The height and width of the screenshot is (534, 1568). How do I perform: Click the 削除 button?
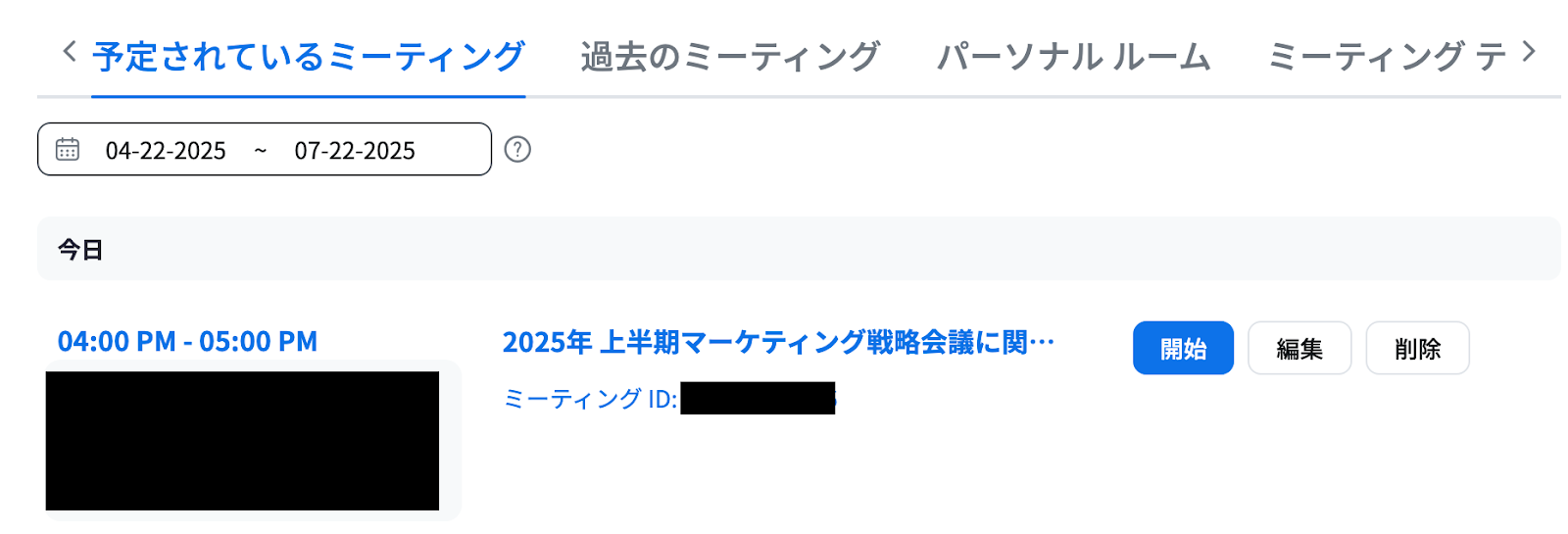(x=1417, y=348)
